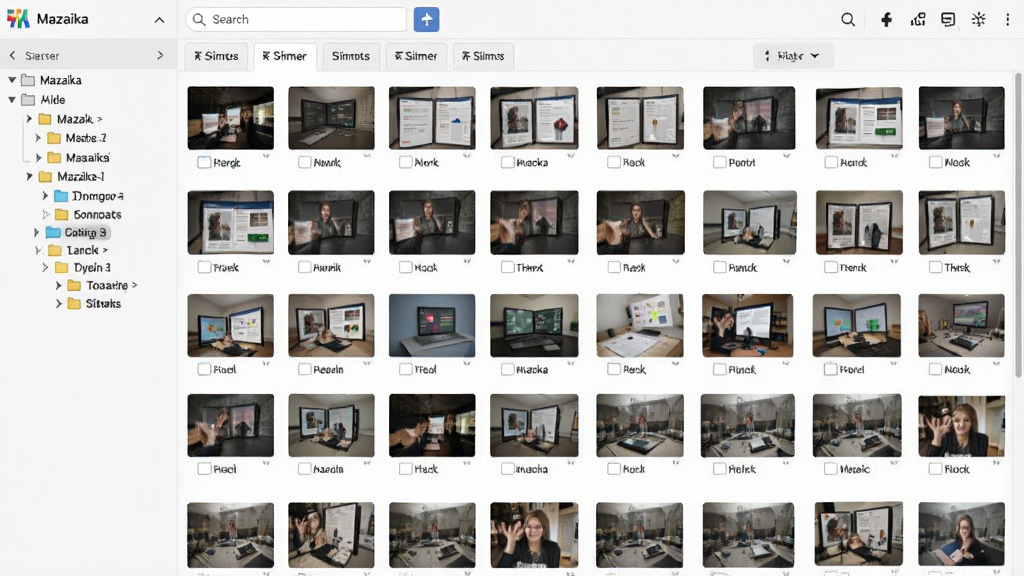
Task: Open the three-dot more options menu
Action: (x=1008, y=20)
